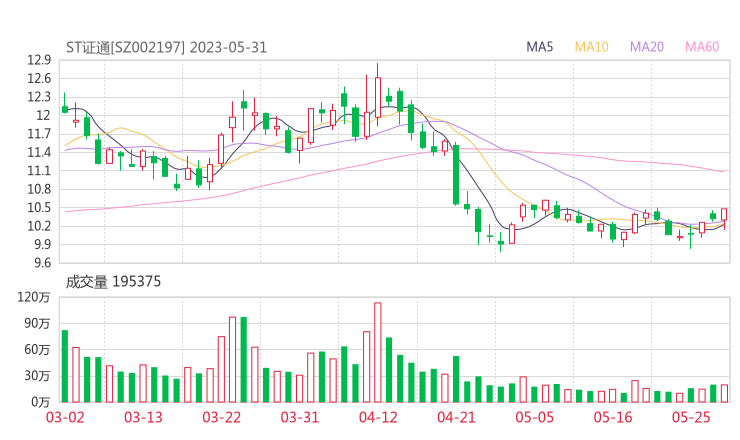
Task: Click the 05-05 date axis label
Action: [535, 417]
